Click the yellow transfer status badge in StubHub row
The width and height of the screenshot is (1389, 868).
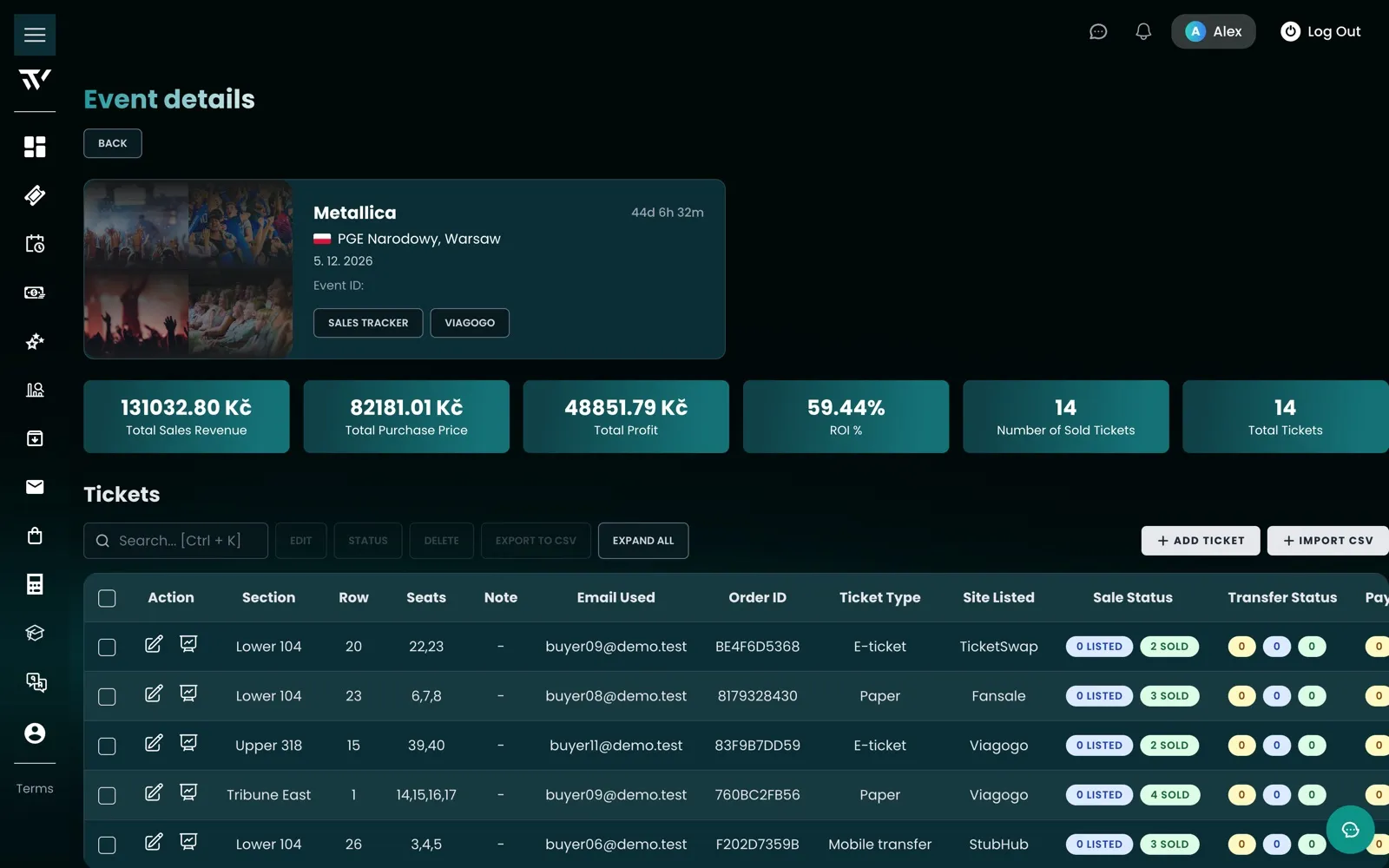point(1241,845)
